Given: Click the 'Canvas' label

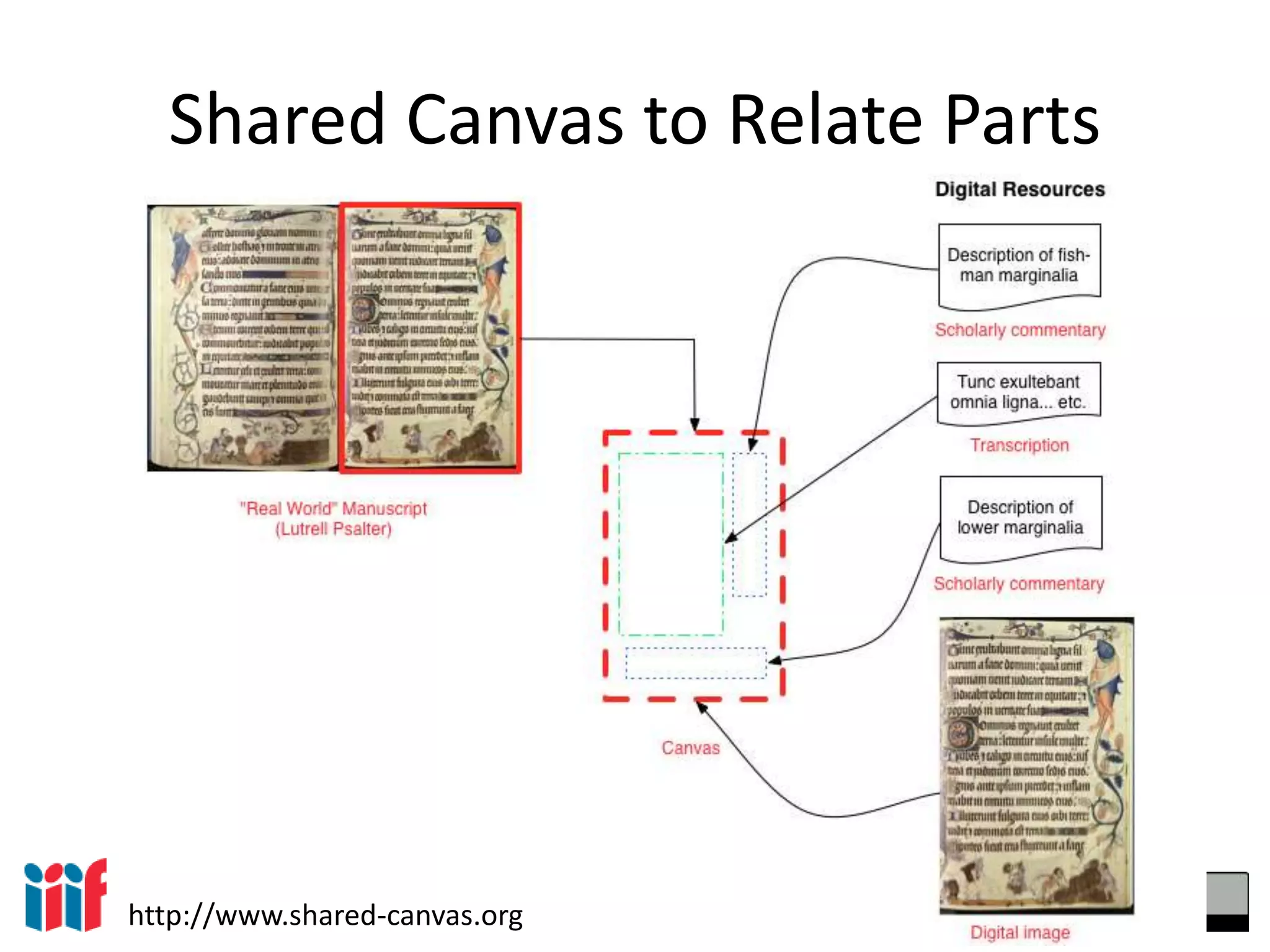Looking at the screenshot, I should pos(691,747).
